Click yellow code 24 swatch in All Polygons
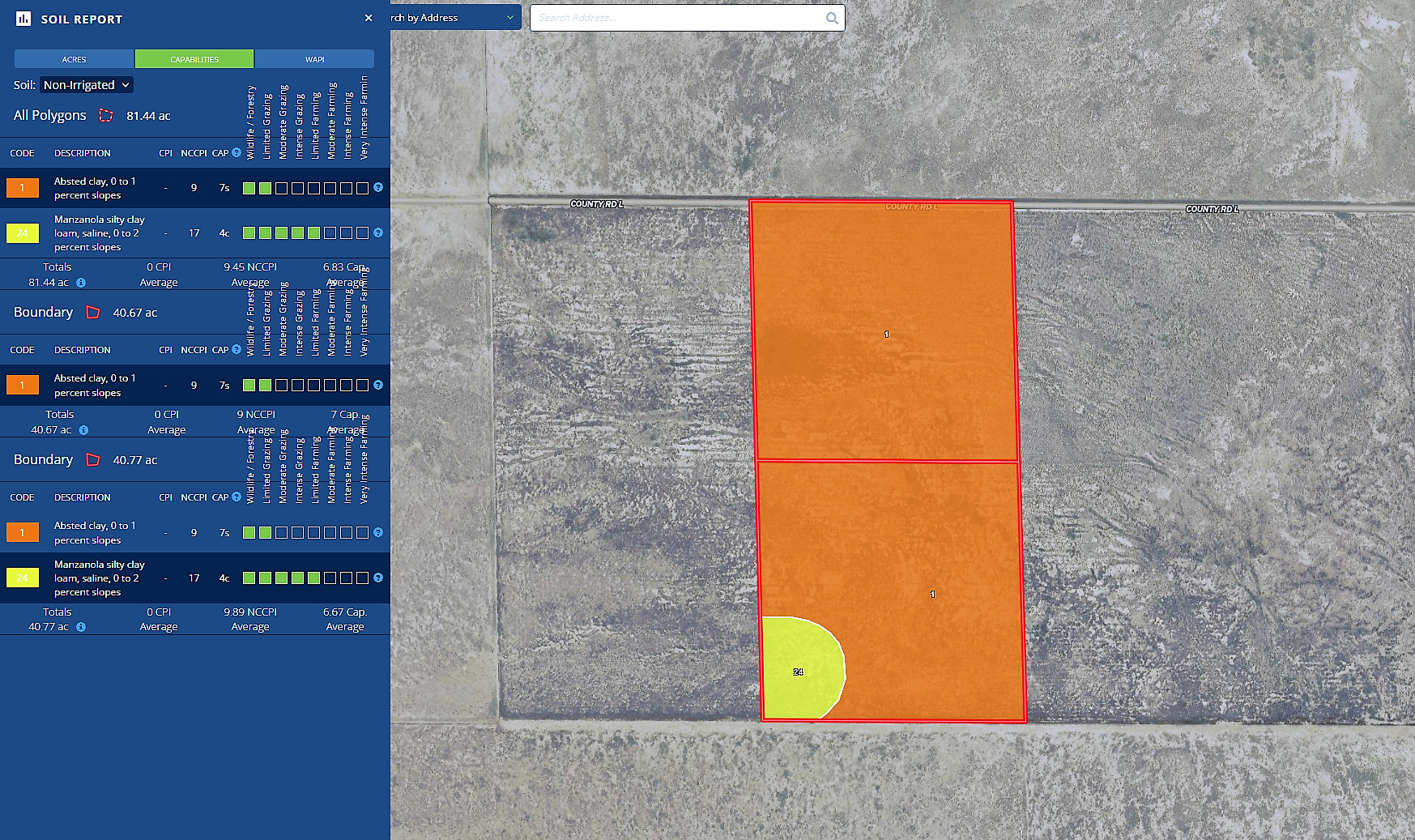The width and height of the screenshot is (1415, 840). tap(23, 233)
